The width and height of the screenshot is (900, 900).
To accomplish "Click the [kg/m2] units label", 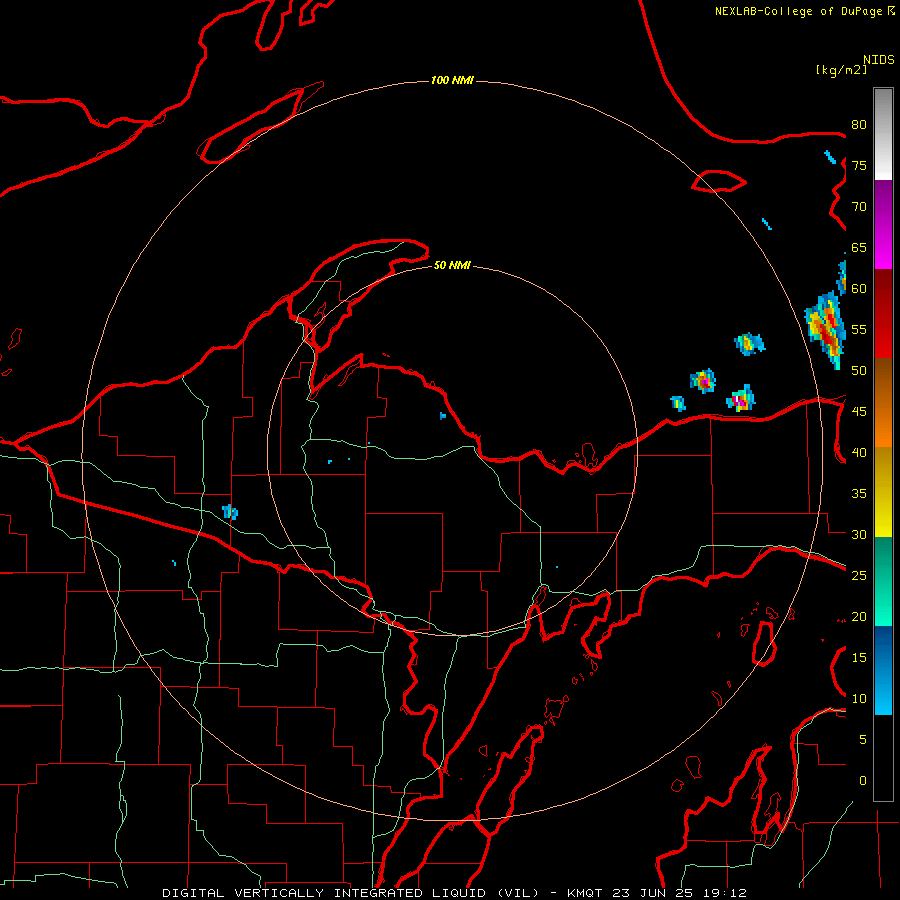I will point(841,70).
